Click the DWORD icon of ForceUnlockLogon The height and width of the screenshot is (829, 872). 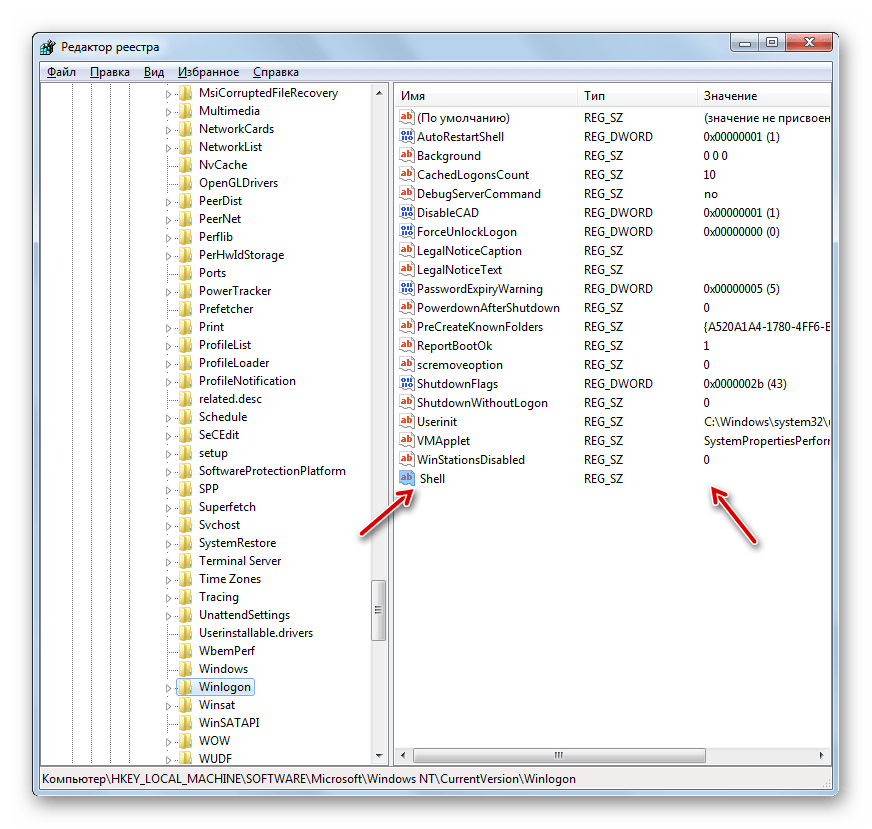pos(407,231)
